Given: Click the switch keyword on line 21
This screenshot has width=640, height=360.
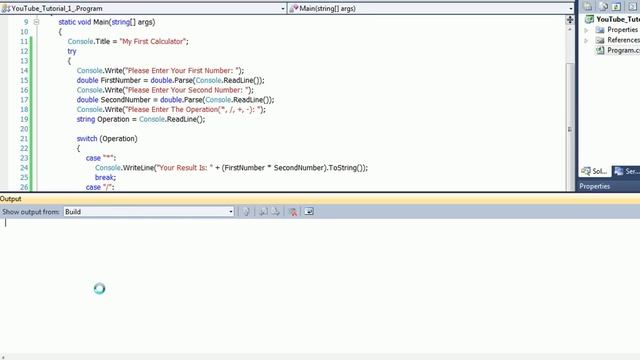Looking at the screenshot, I should pyautogui.click(x=87, y=139).
